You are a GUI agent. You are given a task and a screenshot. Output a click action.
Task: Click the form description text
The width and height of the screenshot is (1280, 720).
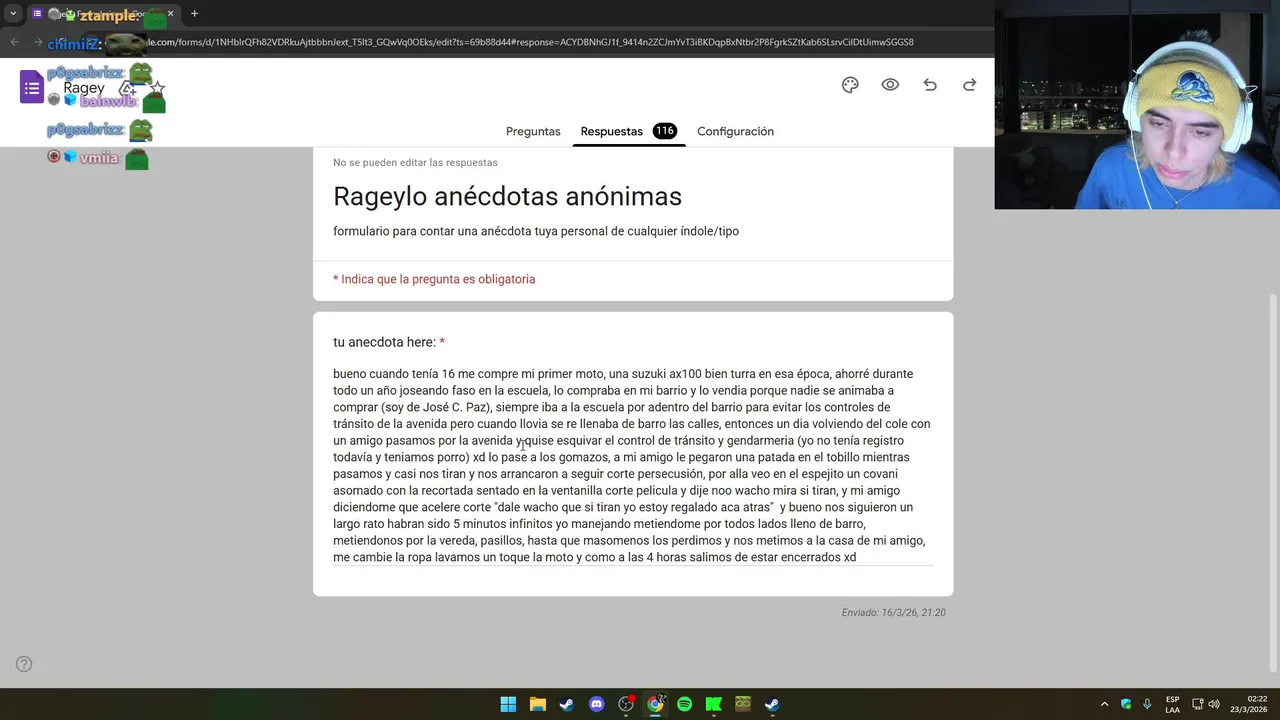pos(536,231)
